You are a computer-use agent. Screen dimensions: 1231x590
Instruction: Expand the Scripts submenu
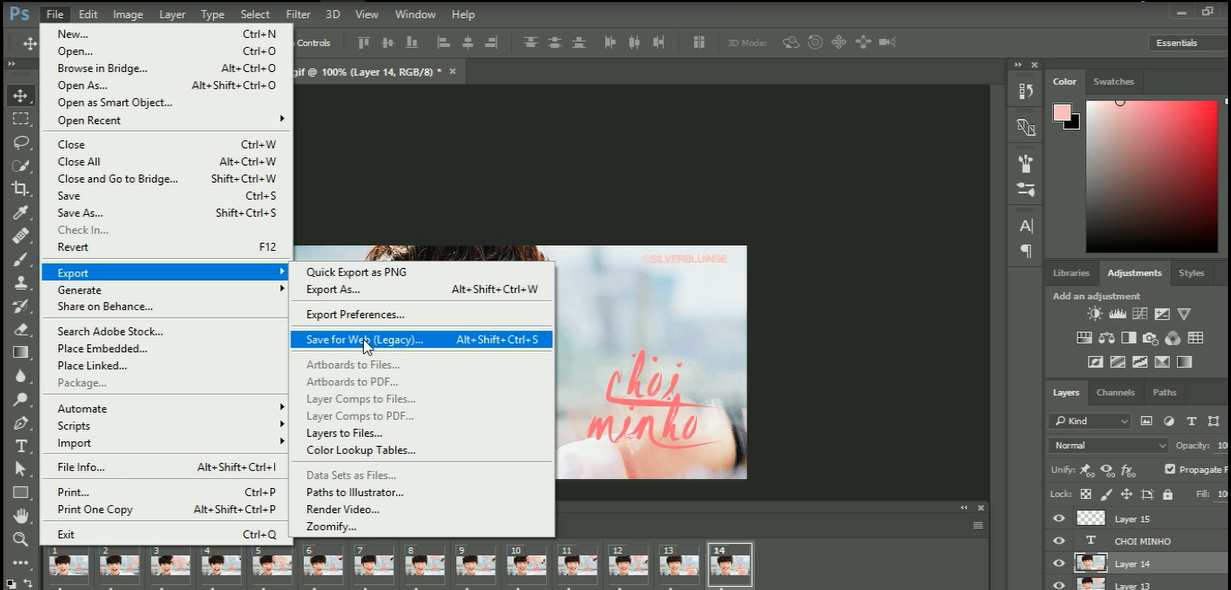[x=166, y=426]
